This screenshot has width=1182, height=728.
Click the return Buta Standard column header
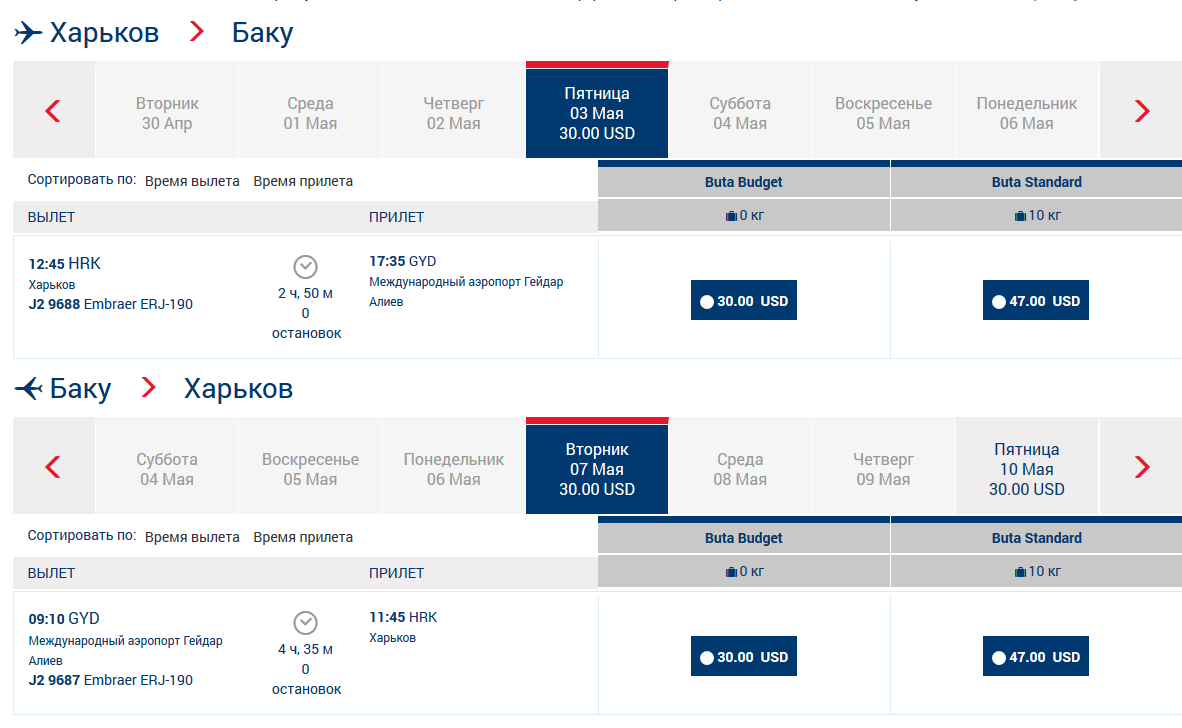(x=1036, y=538)
